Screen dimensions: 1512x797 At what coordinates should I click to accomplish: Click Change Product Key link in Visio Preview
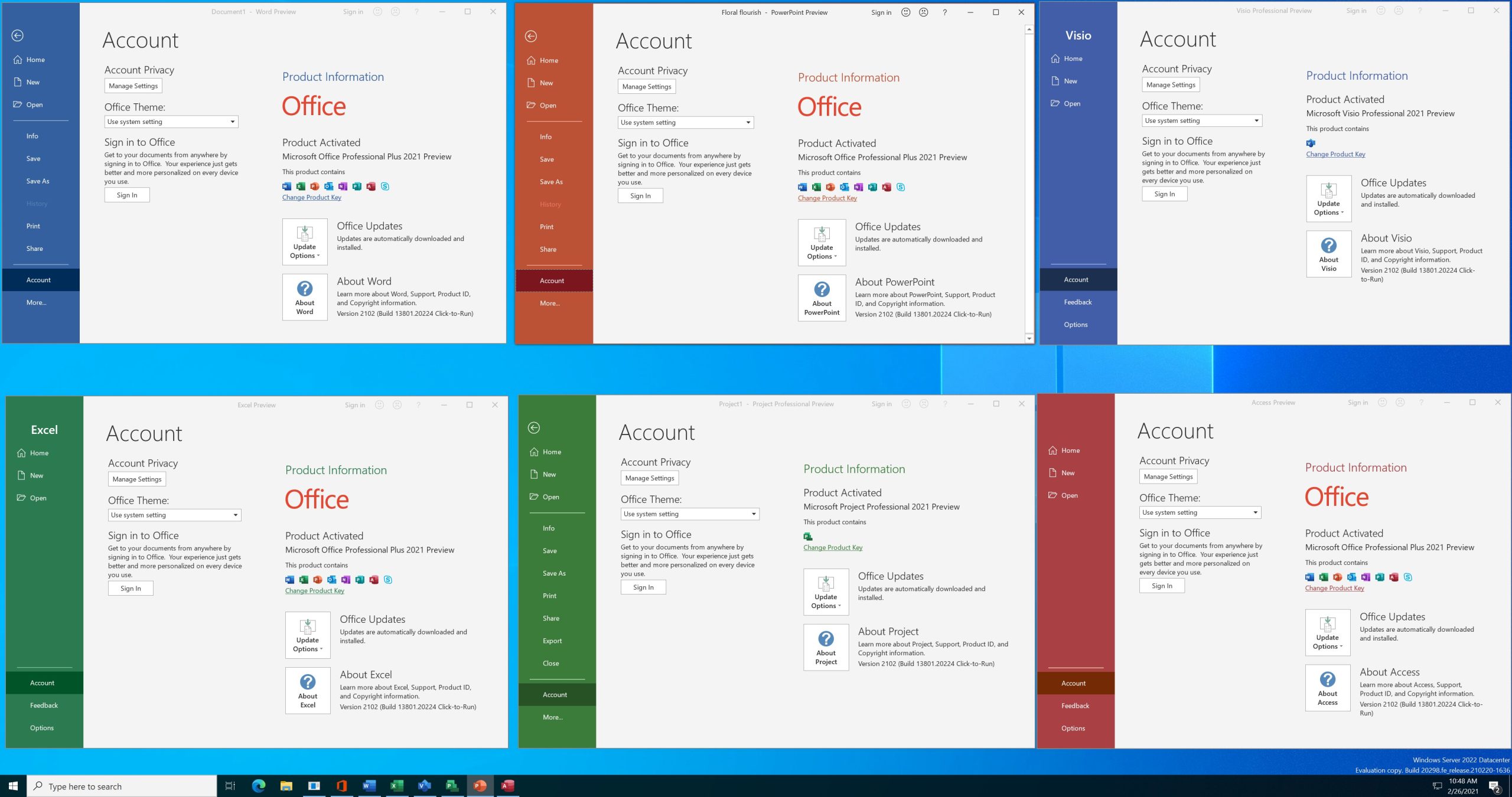(1335, 154)
